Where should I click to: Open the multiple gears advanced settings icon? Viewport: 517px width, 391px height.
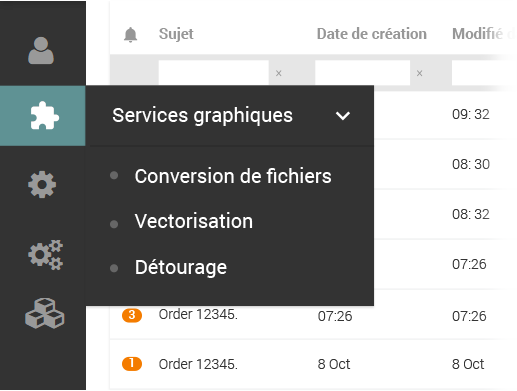pos(45,255)
